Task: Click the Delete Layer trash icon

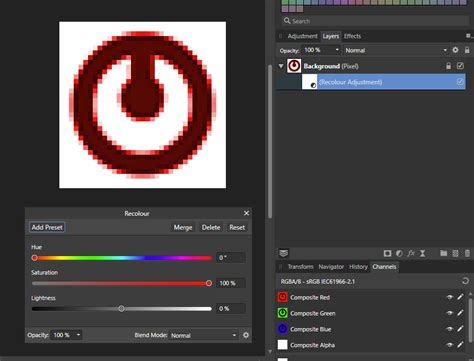Action: 467,254
